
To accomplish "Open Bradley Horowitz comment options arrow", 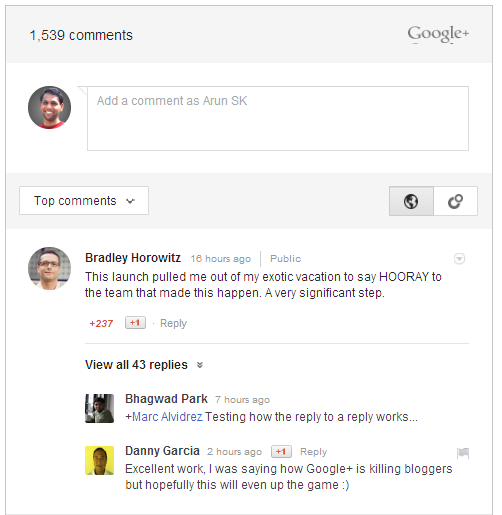I will coord(459,258).
